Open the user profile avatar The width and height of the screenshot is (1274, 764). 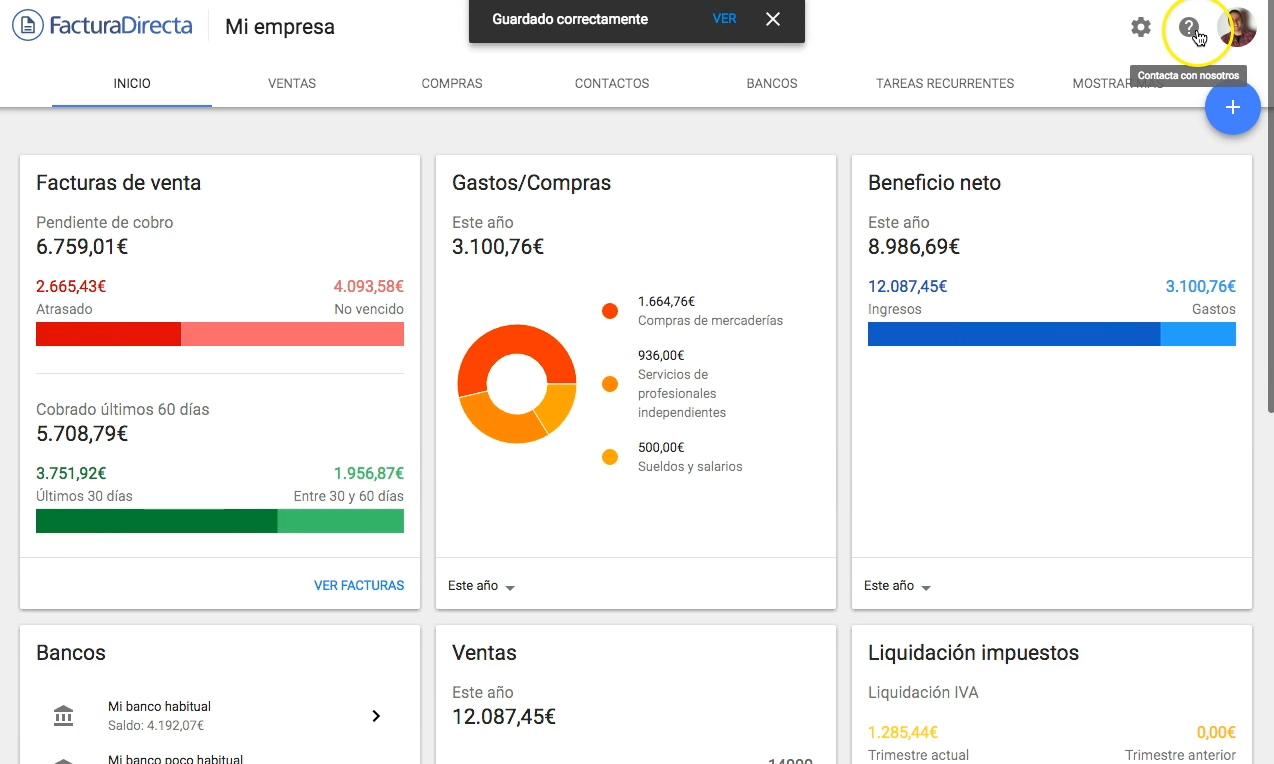tap(1237, 27)
